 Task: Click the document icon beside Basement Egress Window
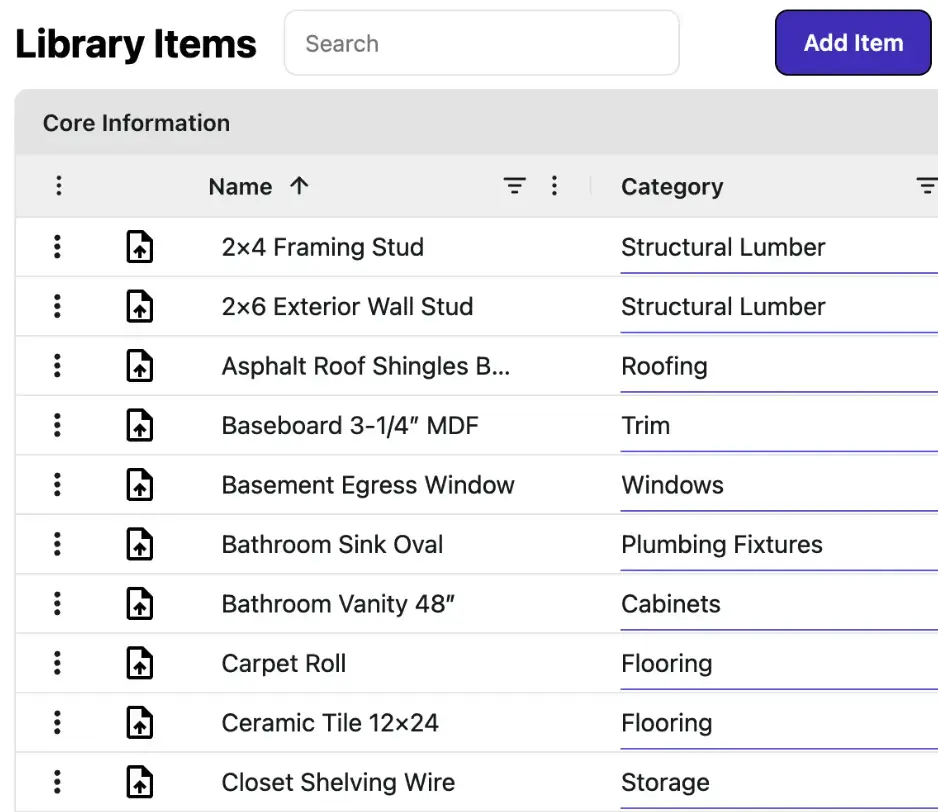139,484
